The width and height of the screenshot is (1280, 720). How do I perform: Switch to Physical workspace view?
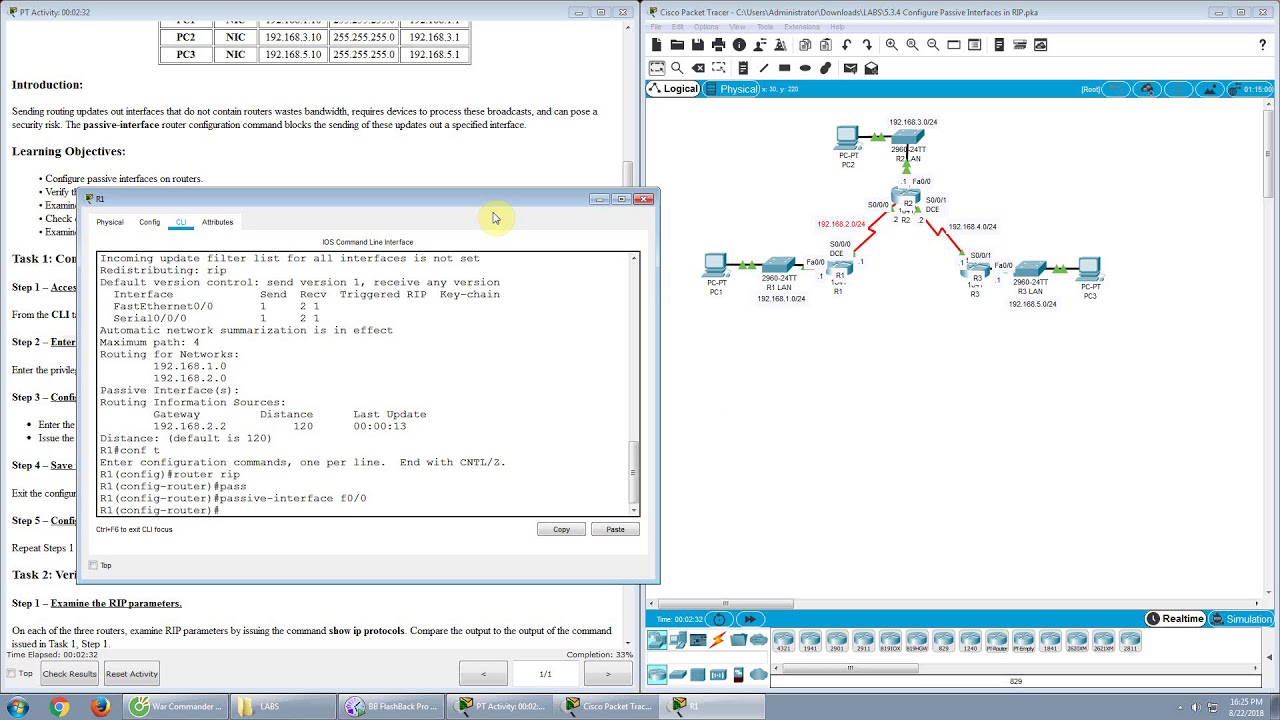click(x=732, y=89)
